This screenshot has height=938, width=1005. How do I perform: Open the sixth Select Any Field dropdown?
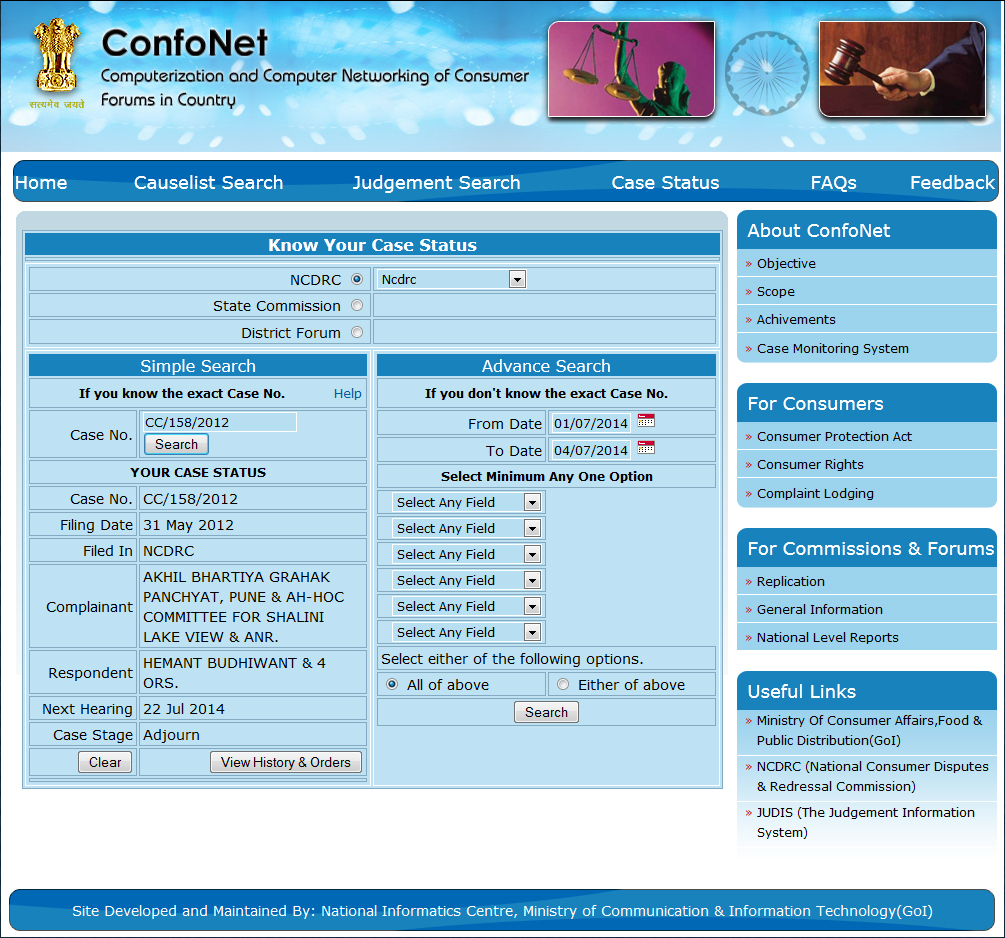click(x=467, y=632)
